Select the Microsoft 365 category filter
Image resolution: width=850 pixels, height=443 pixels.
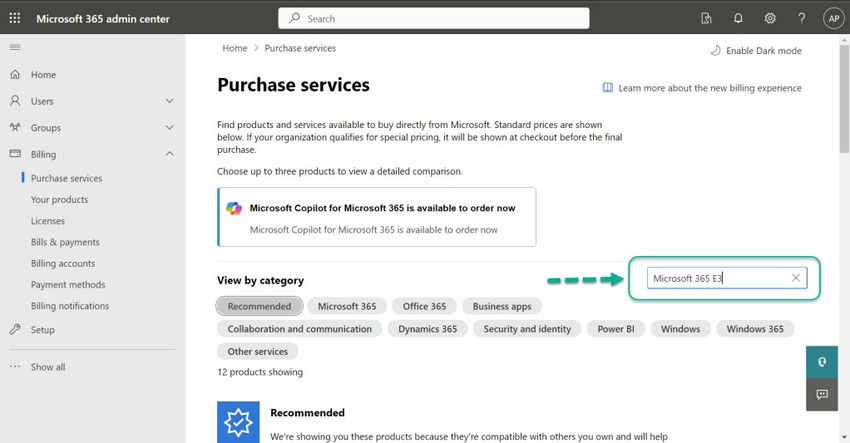click(x=347, y=306)
